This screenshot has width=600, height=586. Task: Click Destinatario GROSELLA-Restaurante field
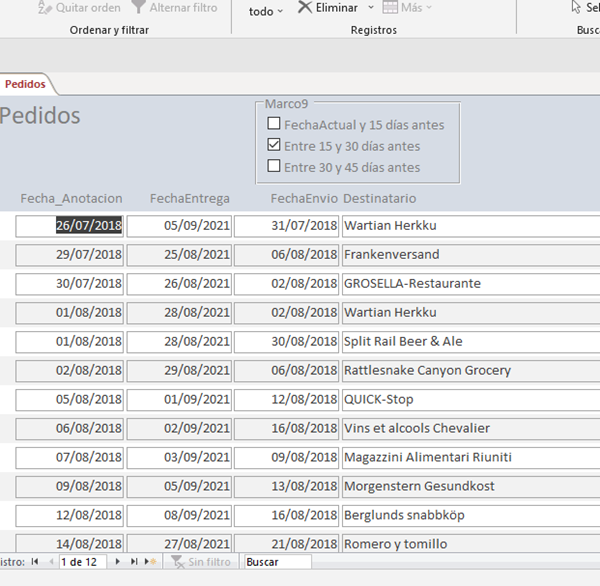471,284
